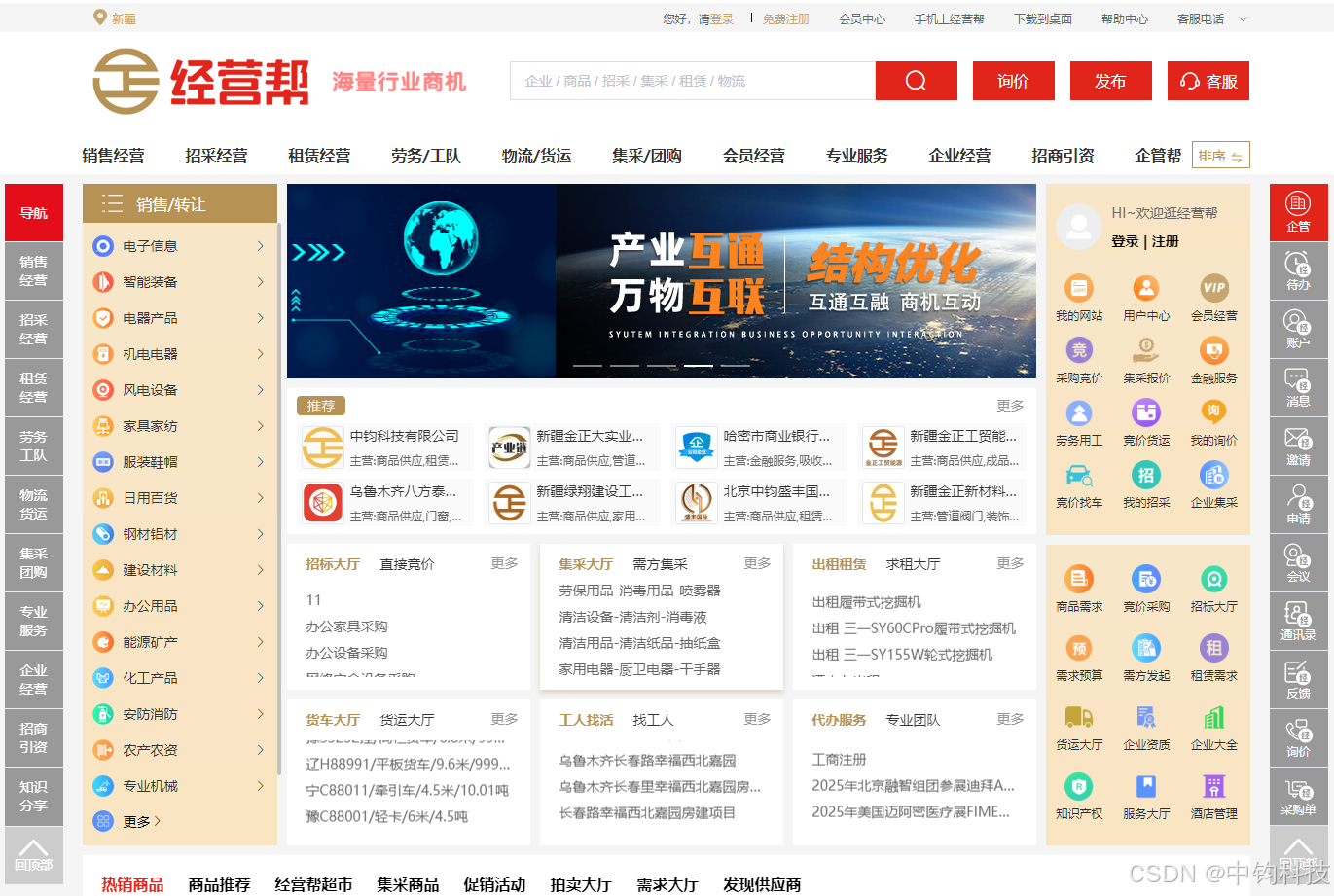Expand the 机电电器 category chevron
Viewport: 1334px width, 896px height.
tap(260, 354)
